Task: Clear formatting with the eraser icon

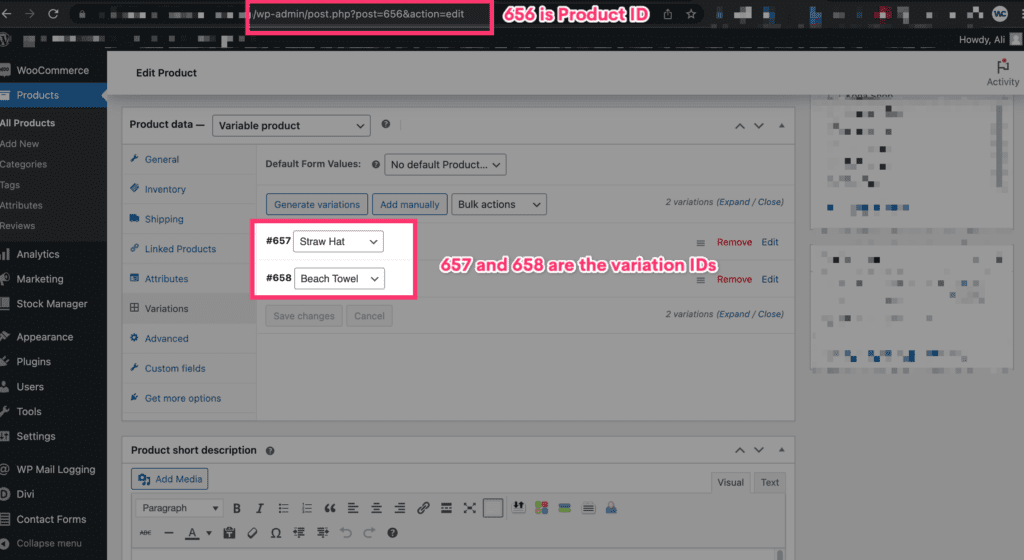Action: [x=252, y=533]
